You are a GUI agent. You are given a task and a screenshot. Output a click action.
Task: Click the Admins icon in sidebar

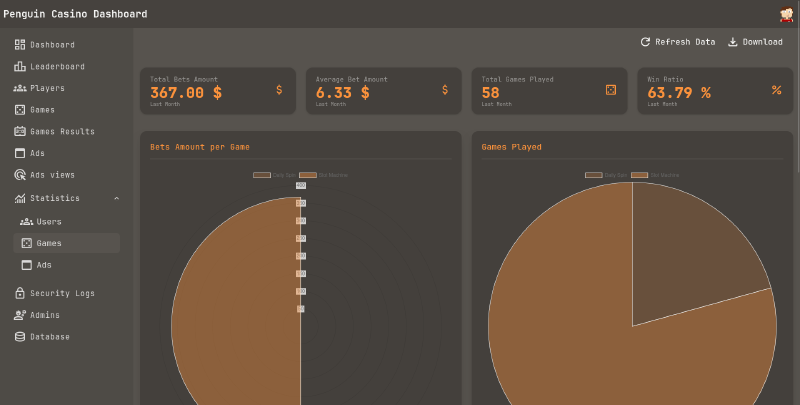20,315
